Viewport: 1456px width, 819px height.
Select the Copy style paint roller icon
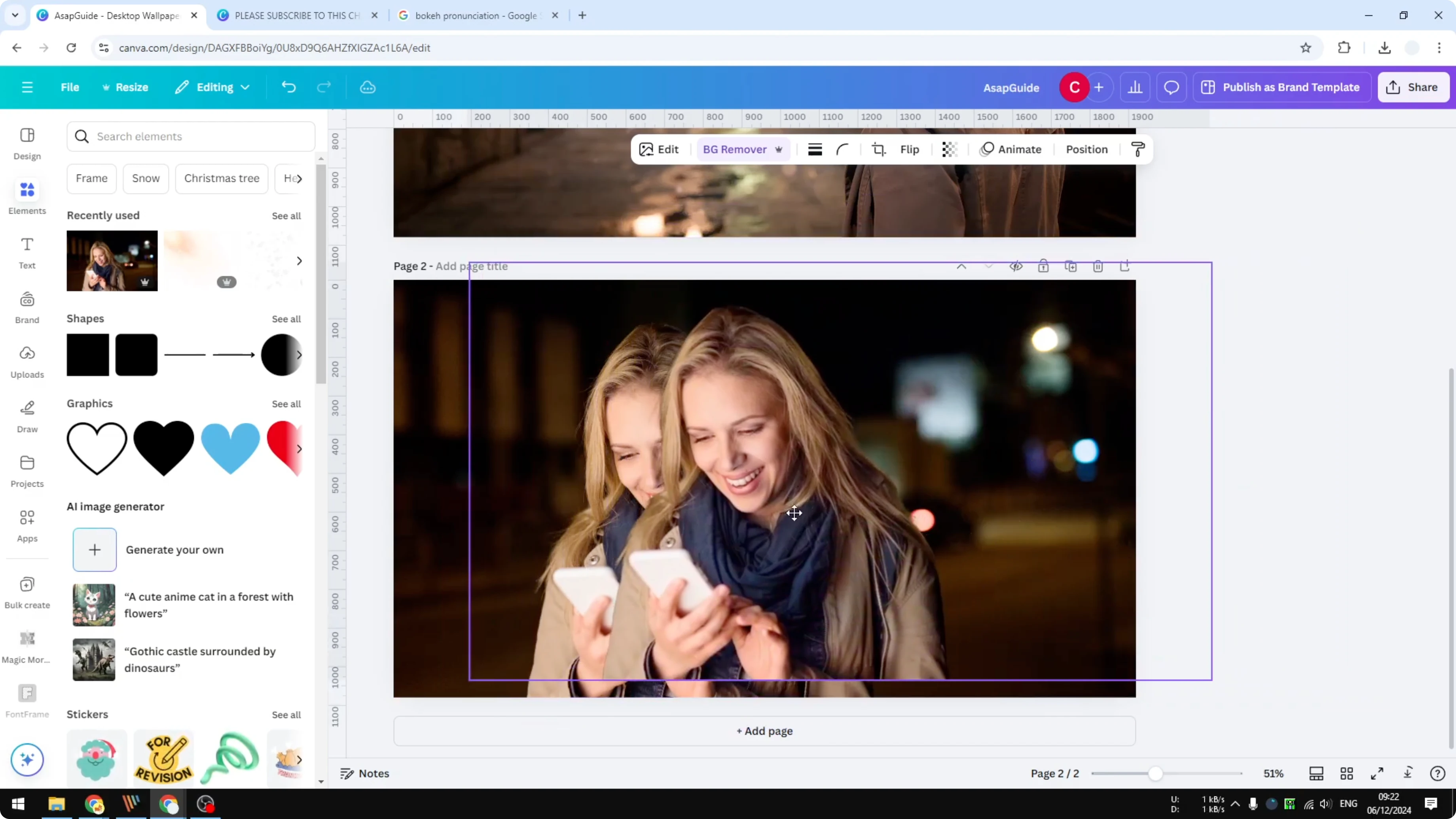1138,149
